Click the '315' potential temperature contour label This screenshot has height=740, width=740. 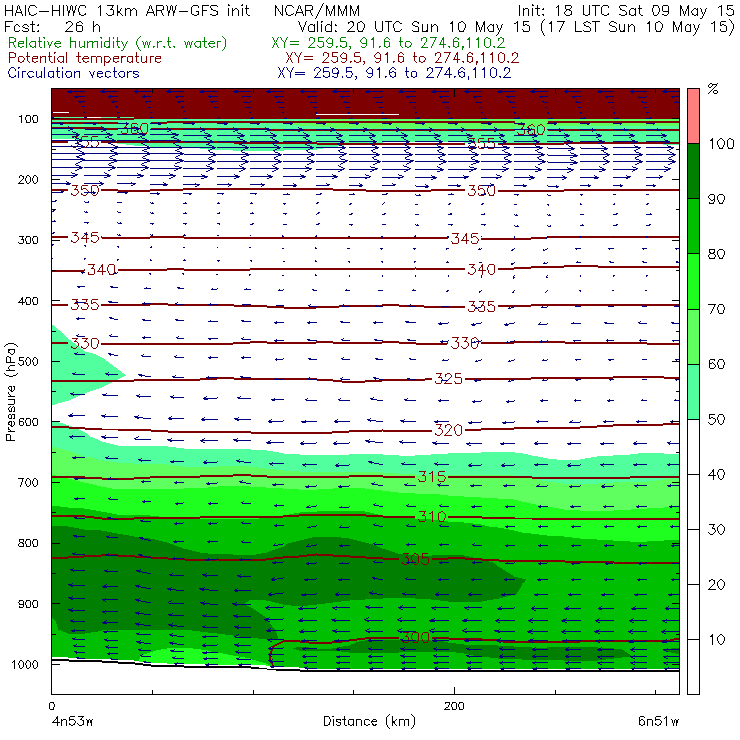(x=432, y=477)
